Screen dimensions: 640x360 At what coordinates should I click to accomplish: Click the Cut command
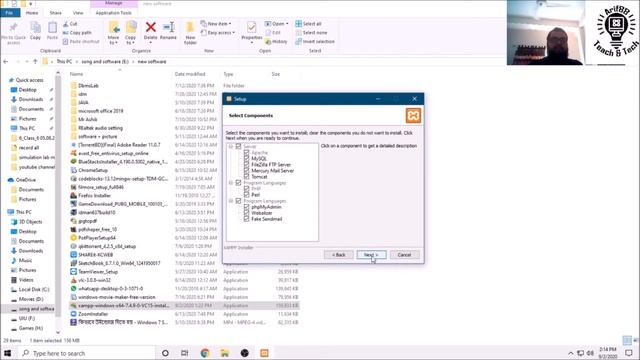pos(70,24)
